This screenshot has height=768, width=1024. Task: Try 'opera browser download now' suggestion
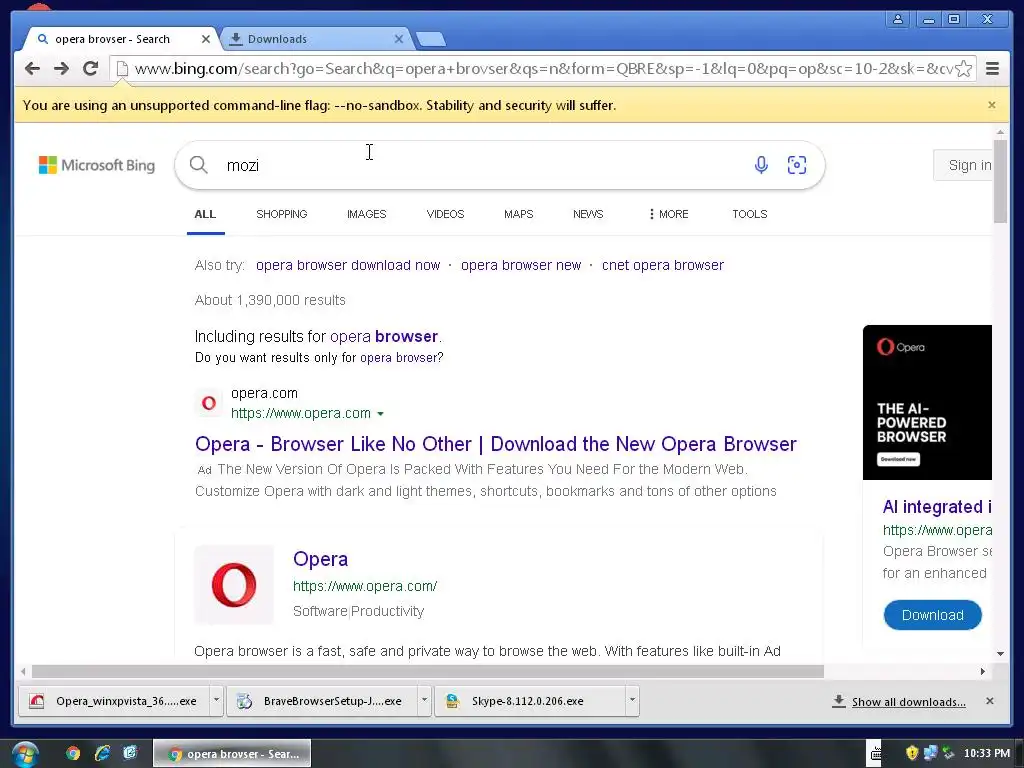(348, 265)
